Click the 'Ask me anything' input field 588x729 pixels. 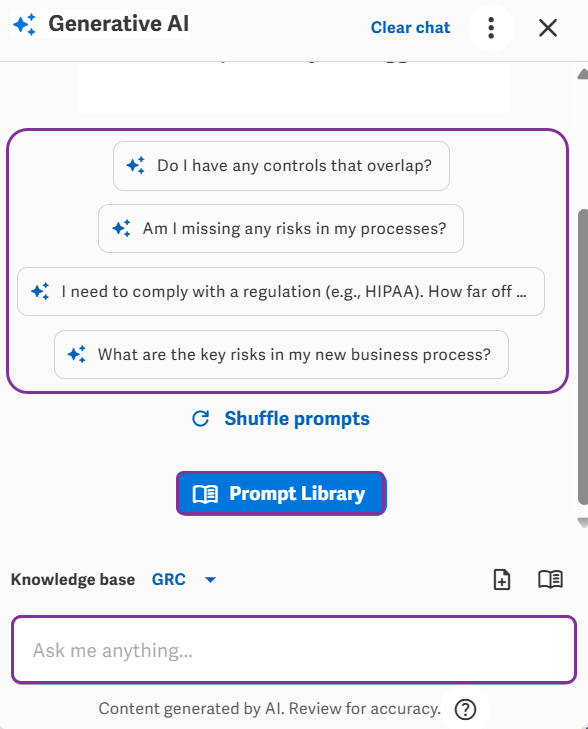(294, 650)
